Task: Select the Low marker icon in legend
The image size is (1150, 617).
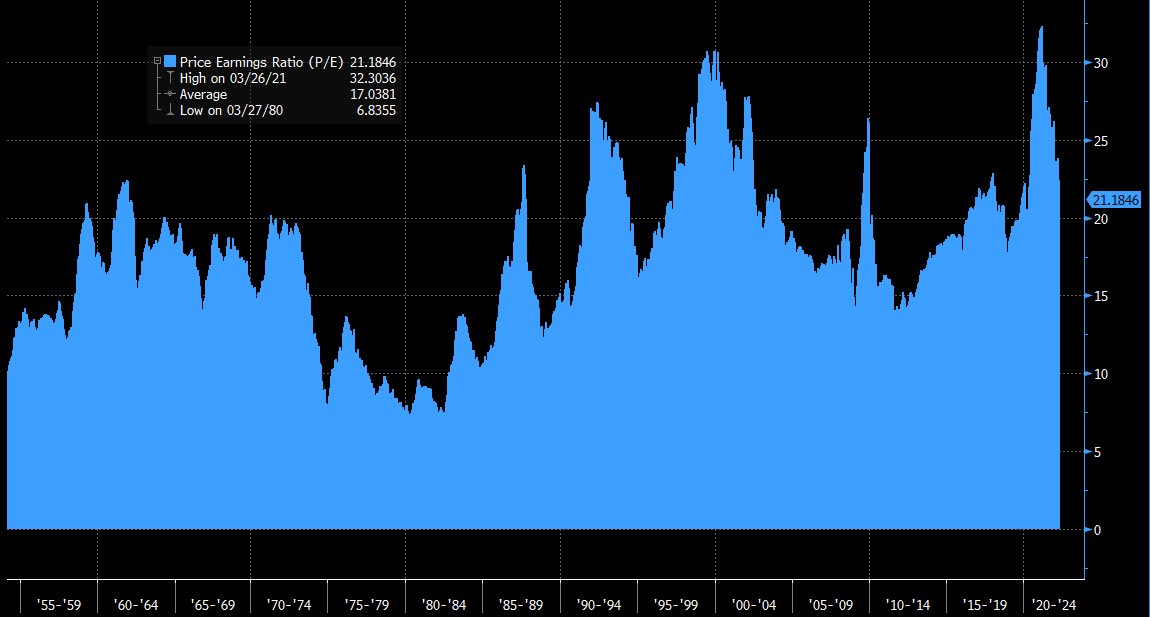Action: click(170, 110)
